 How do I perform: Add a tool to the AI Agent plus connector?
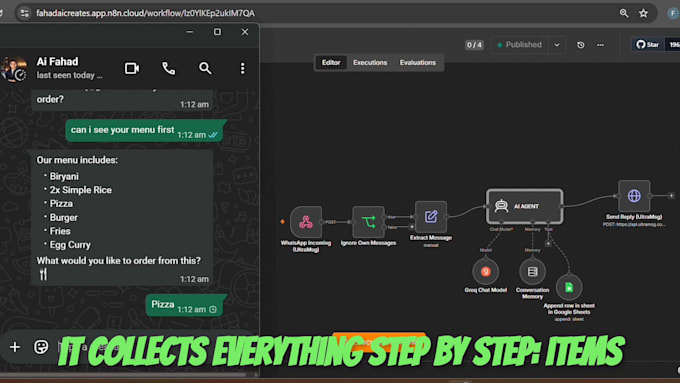point(548,244)
